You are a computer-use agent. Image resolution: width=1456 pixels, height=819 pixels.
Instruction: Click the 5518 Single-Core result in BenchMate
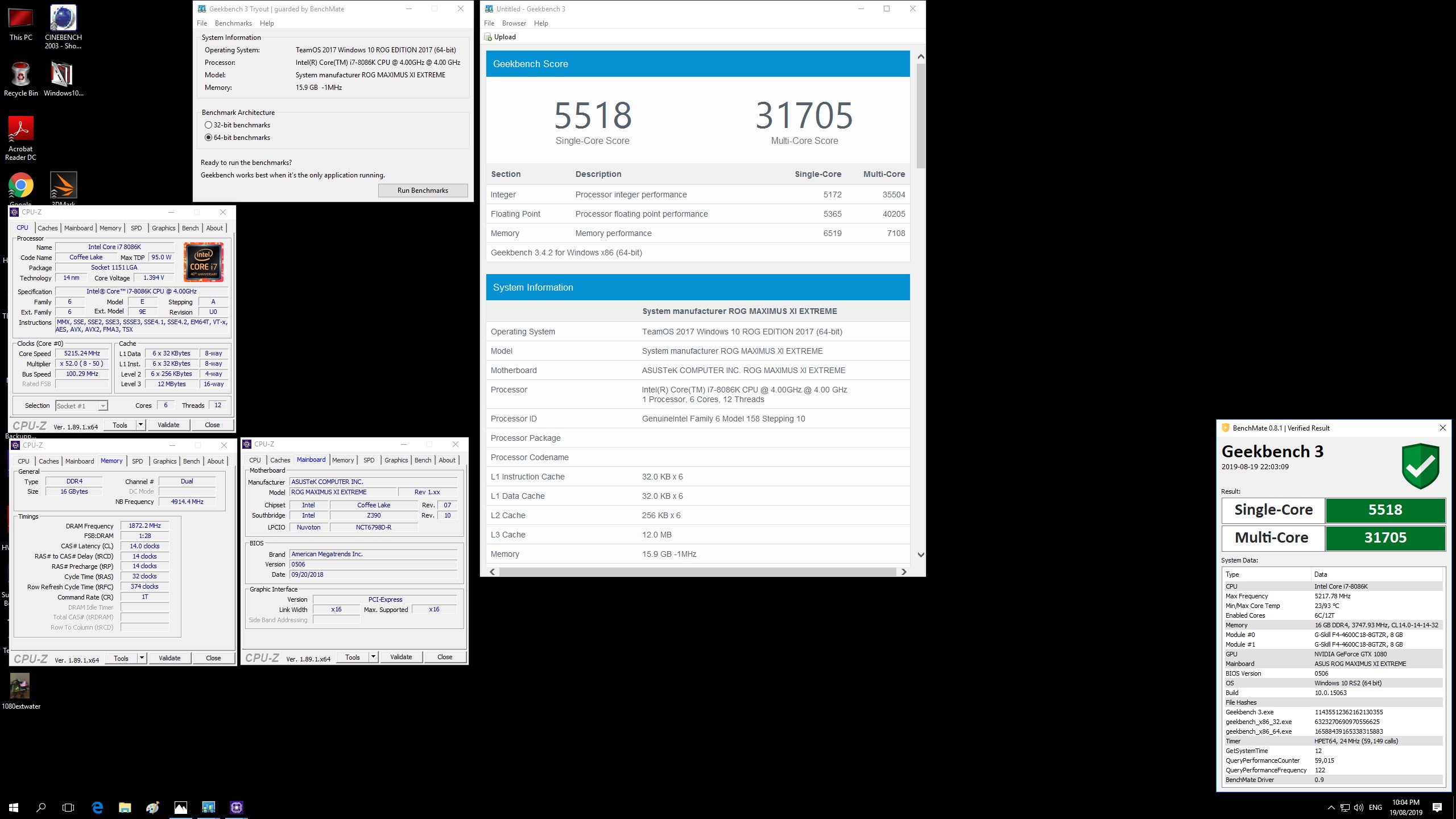coord(1385,510)
